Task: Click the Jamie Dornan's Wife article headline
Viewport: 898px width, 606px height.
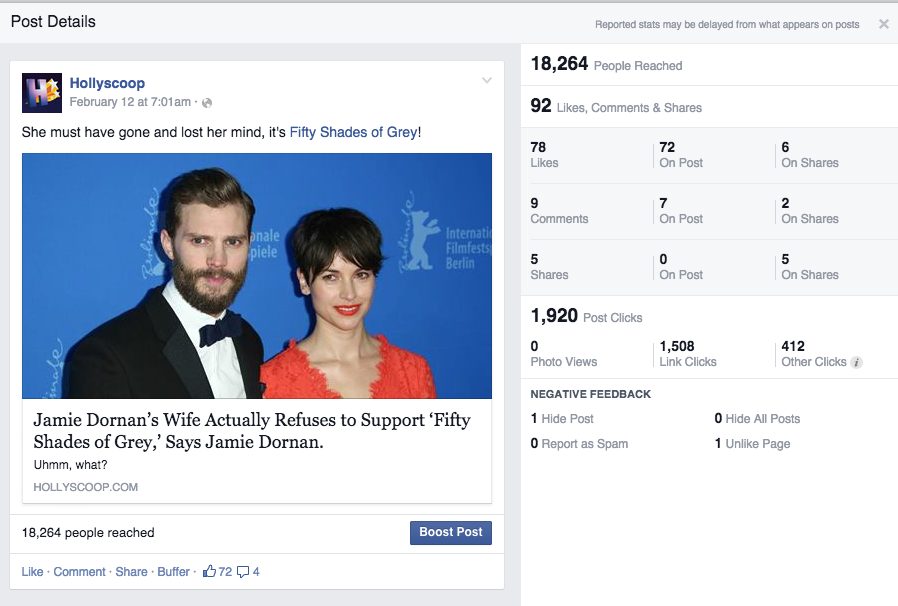Action: pos(252,431)
